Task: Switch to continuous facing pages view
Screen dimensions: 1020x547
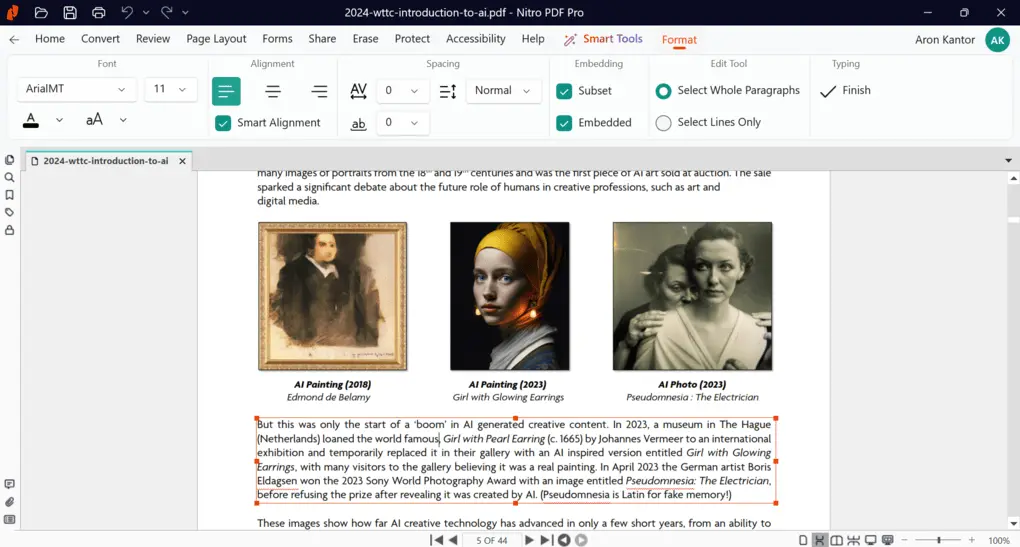Action: [x=853, y=540]
